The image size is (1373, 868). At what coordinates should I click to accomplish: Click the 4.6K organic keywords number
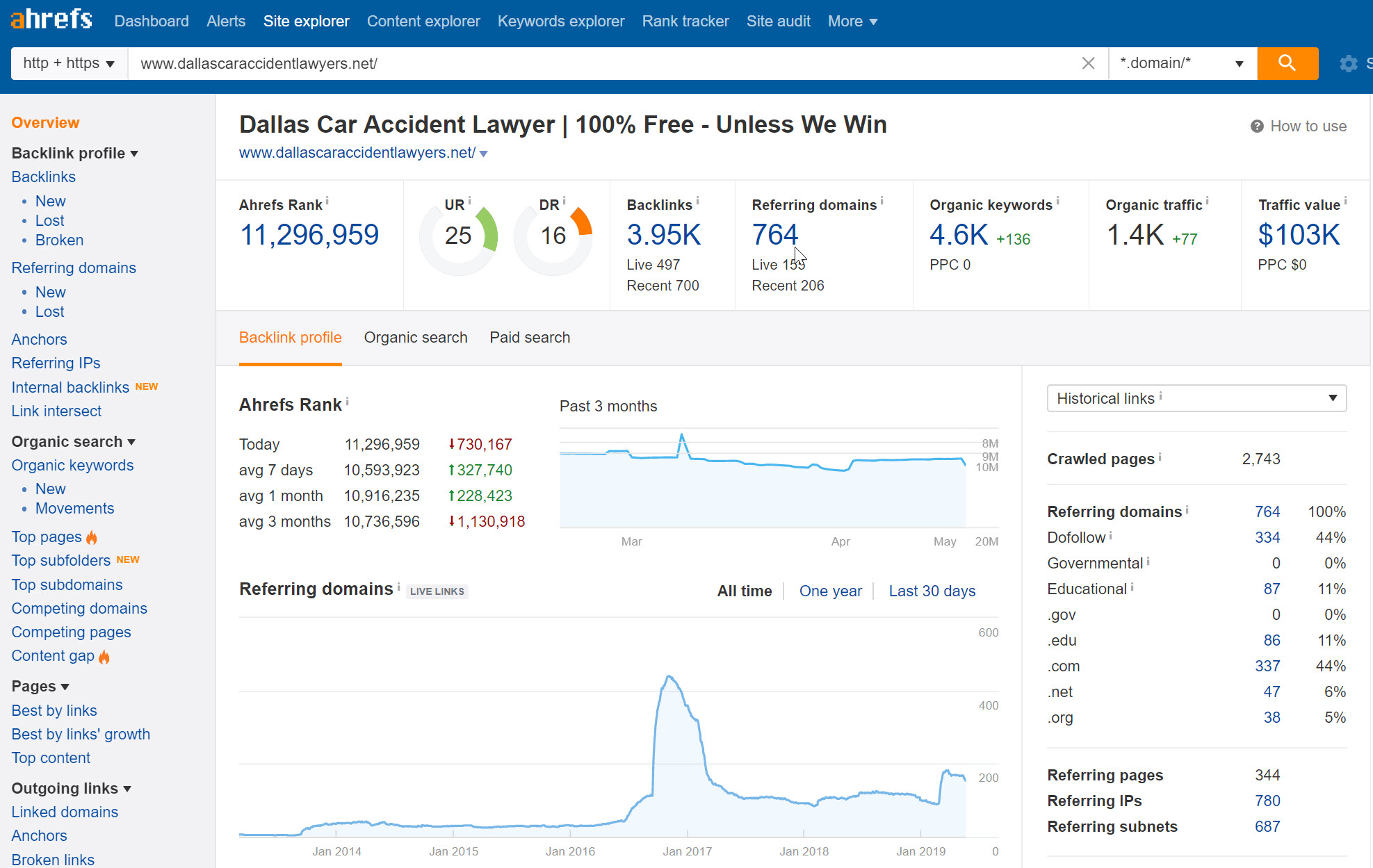(959, 235)
